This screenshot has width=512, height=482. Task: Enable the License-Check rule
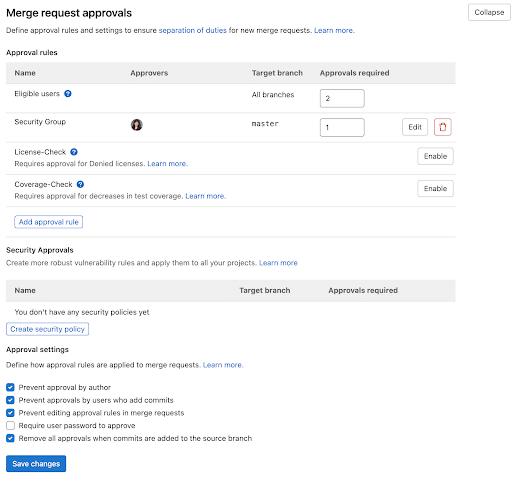click(435, 156)
